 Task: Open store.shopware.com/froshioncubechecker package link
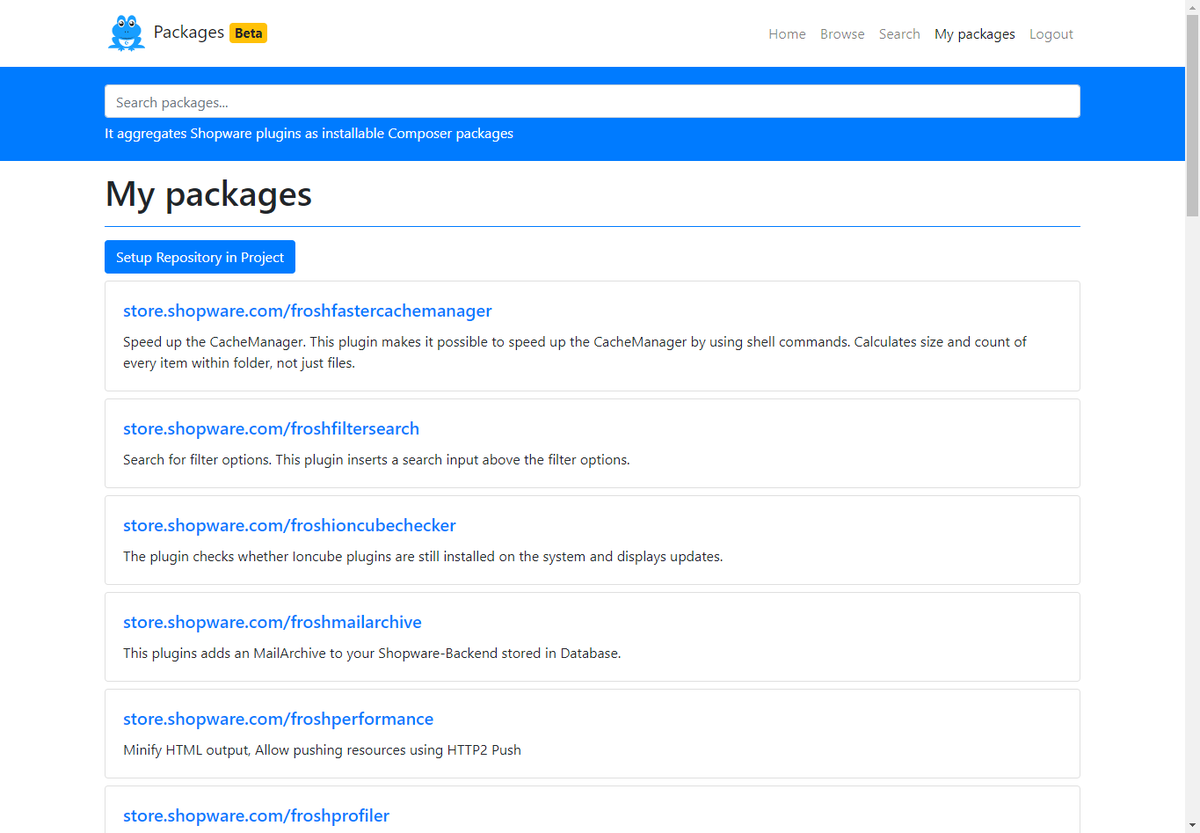(289, 526)
